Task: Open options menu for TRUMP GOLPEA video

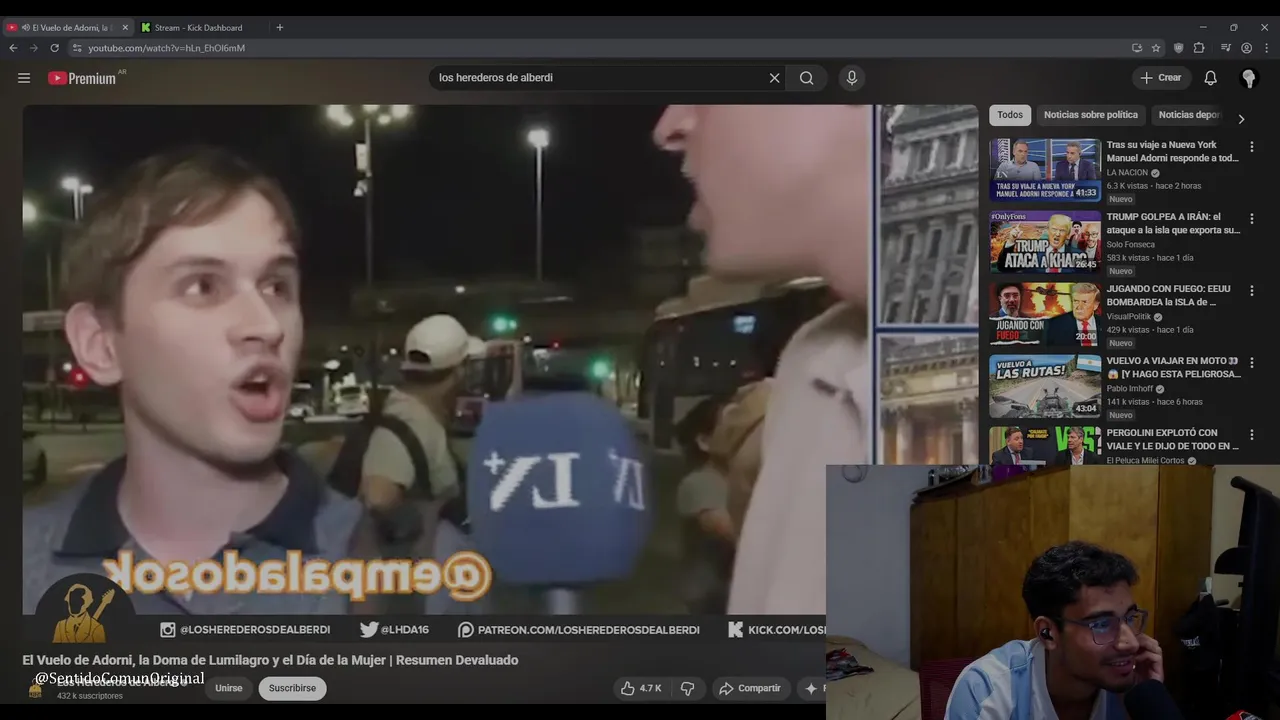Action: pos(1251,219)
